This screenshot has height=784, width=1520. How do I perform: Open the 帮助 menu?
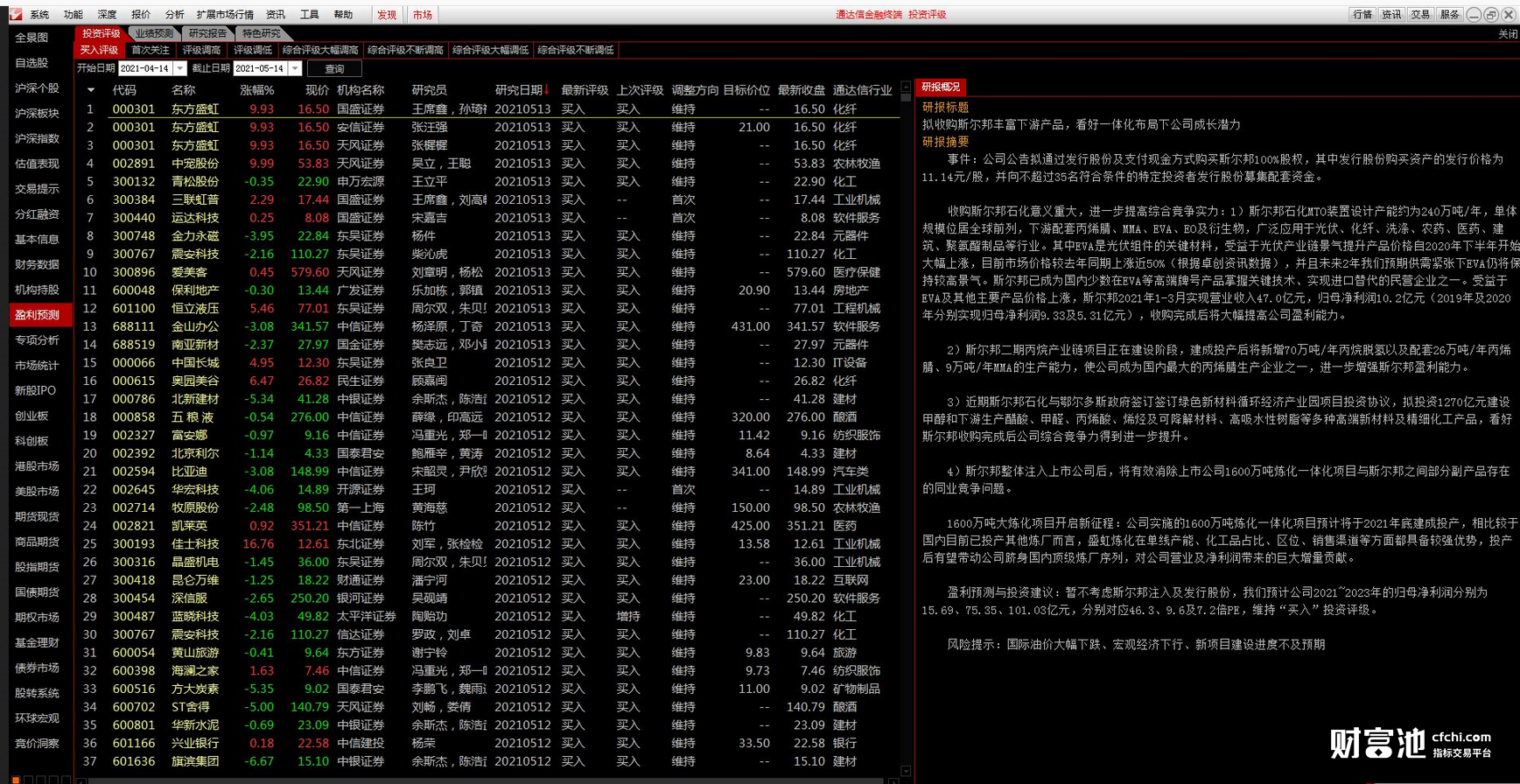(x=343, y=15)
